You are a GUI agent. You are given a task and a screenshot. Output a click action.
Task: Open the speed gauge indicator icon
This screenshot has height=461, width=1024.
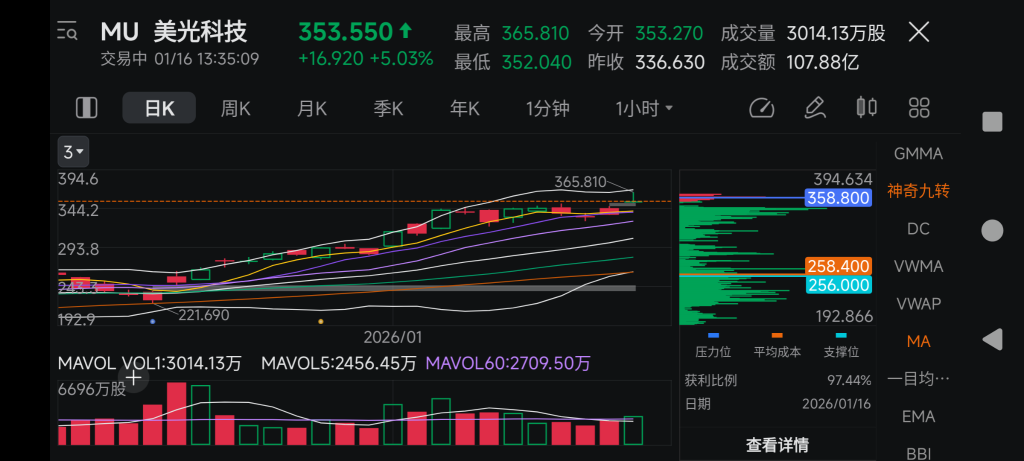[x=761, y=108]
